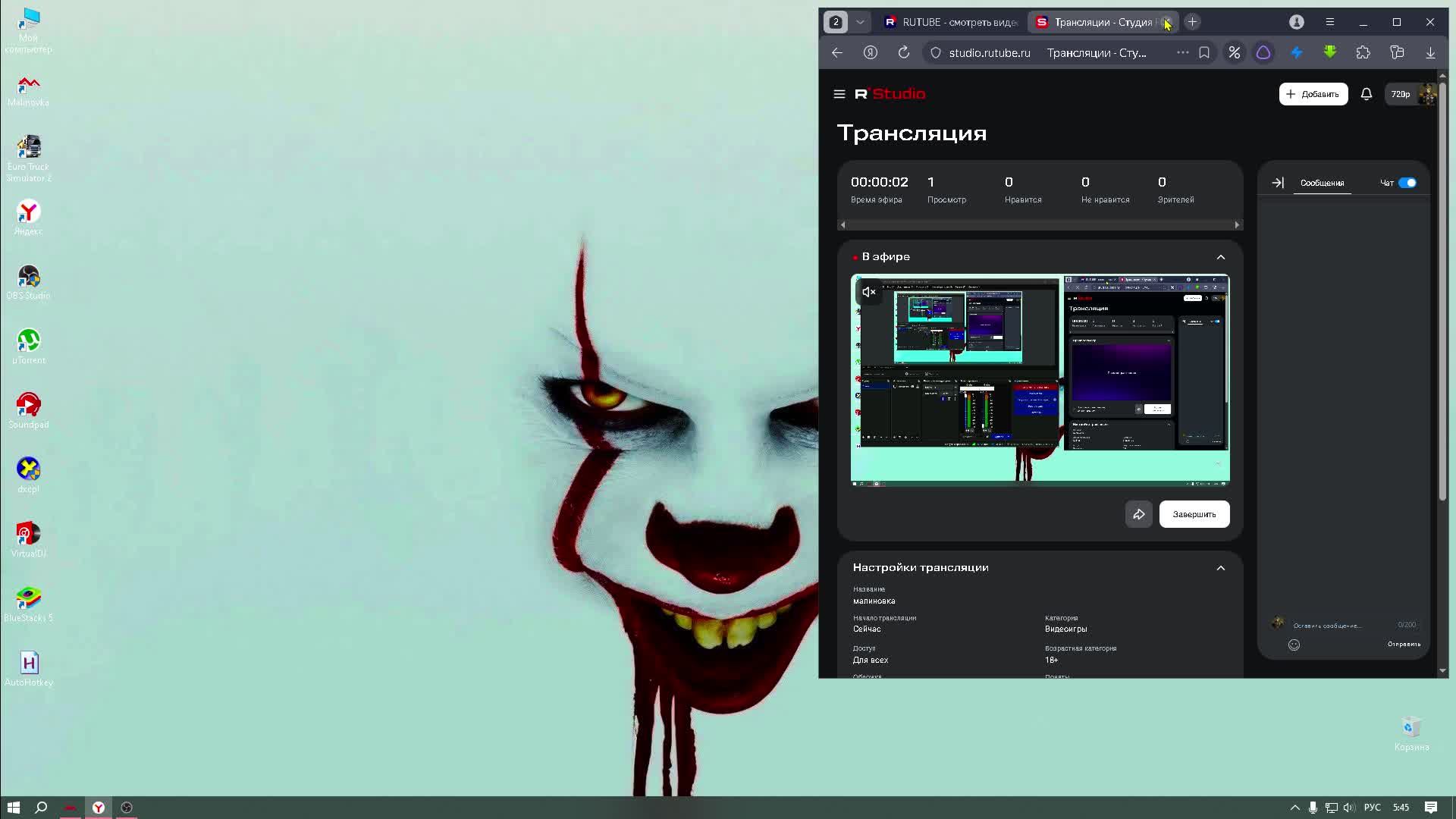Unmute the live stream preview
Screen dimensions: 1456x819
click(x=869, y=292)
